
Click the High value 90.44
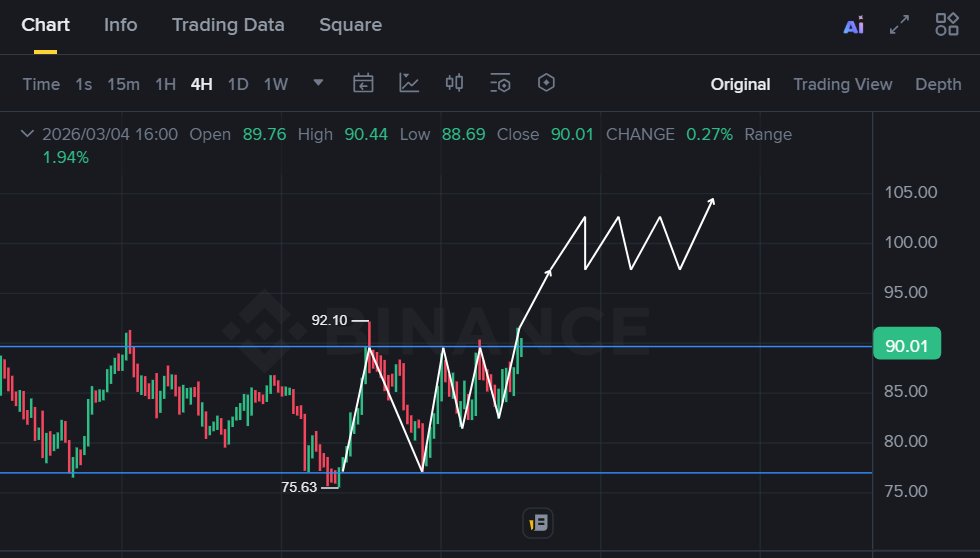366,134
